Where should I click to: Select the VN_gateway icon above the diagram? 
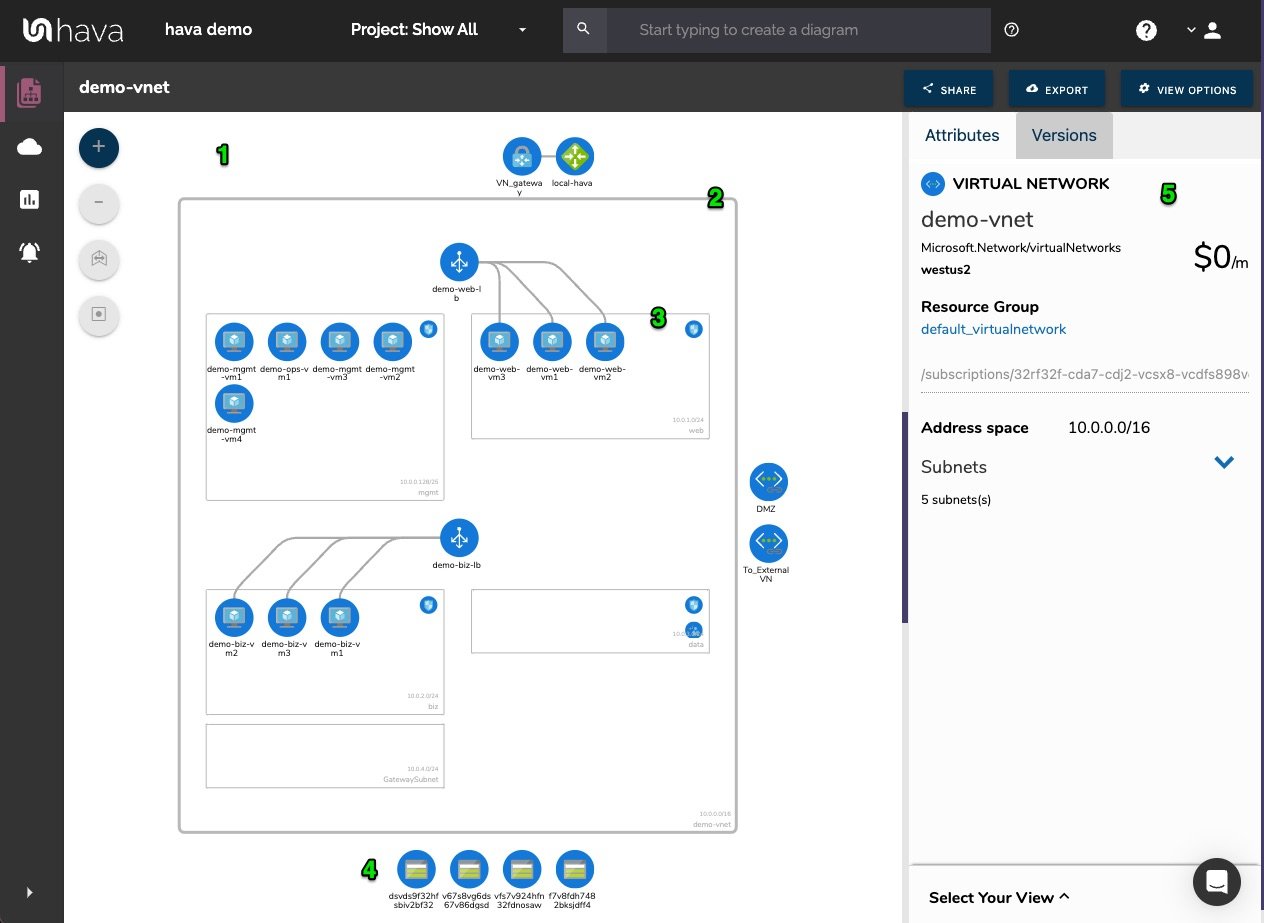[521, 156]
